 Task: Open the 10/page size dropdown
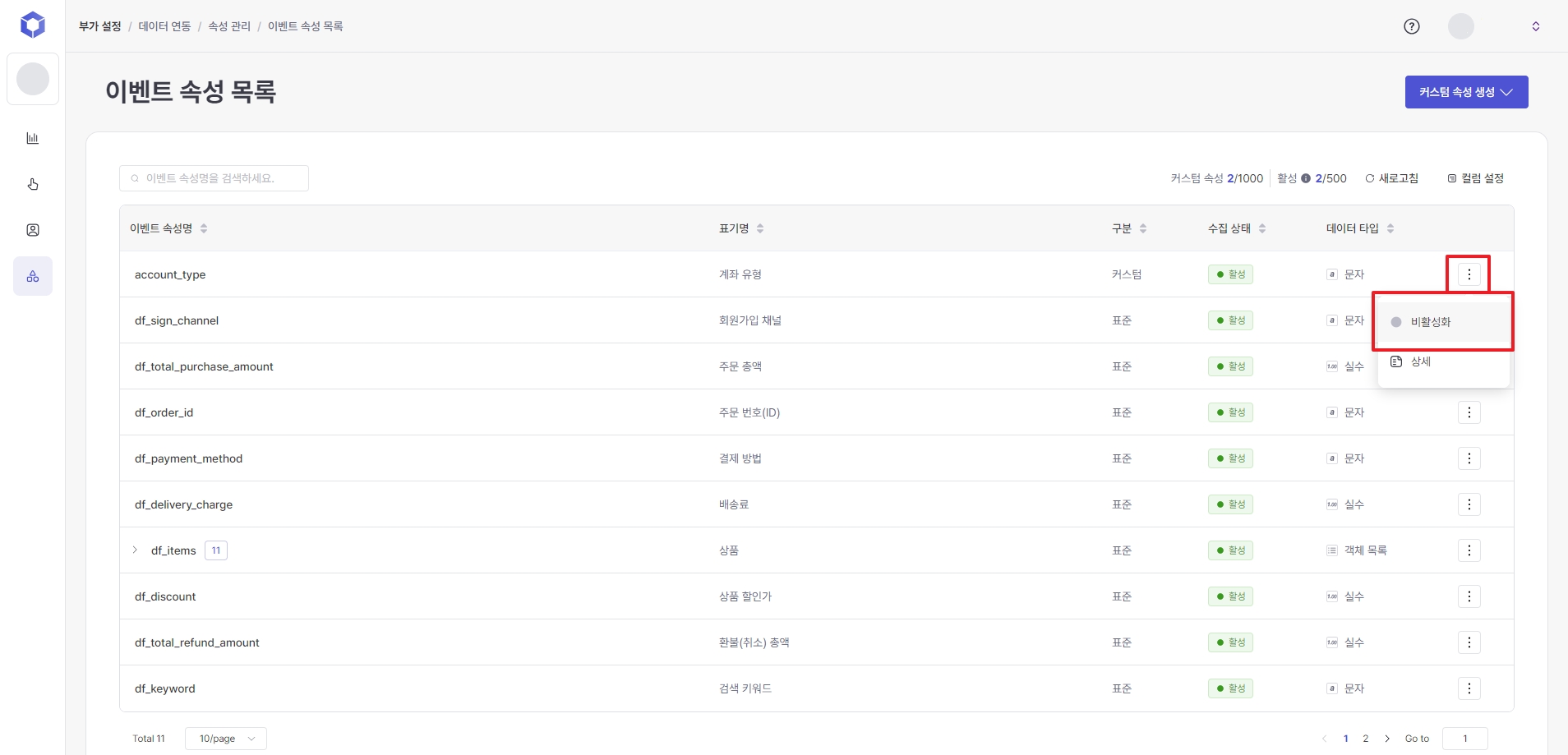226,739
